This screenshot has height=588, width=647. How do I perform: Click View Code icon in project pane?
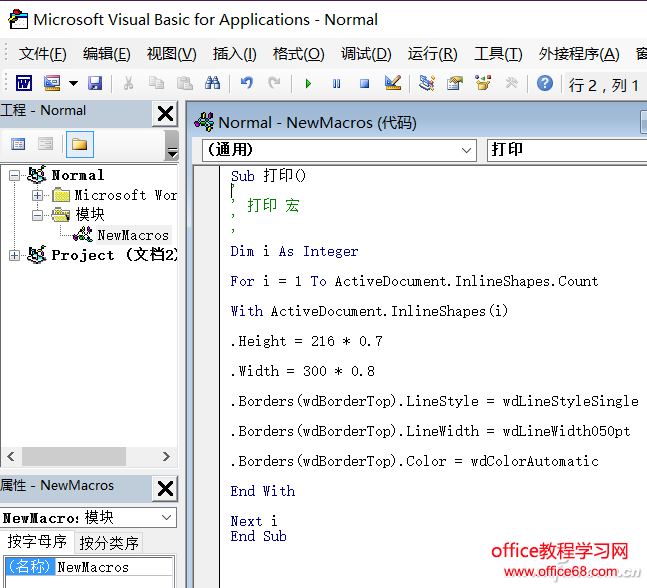[x=18, y=144]
